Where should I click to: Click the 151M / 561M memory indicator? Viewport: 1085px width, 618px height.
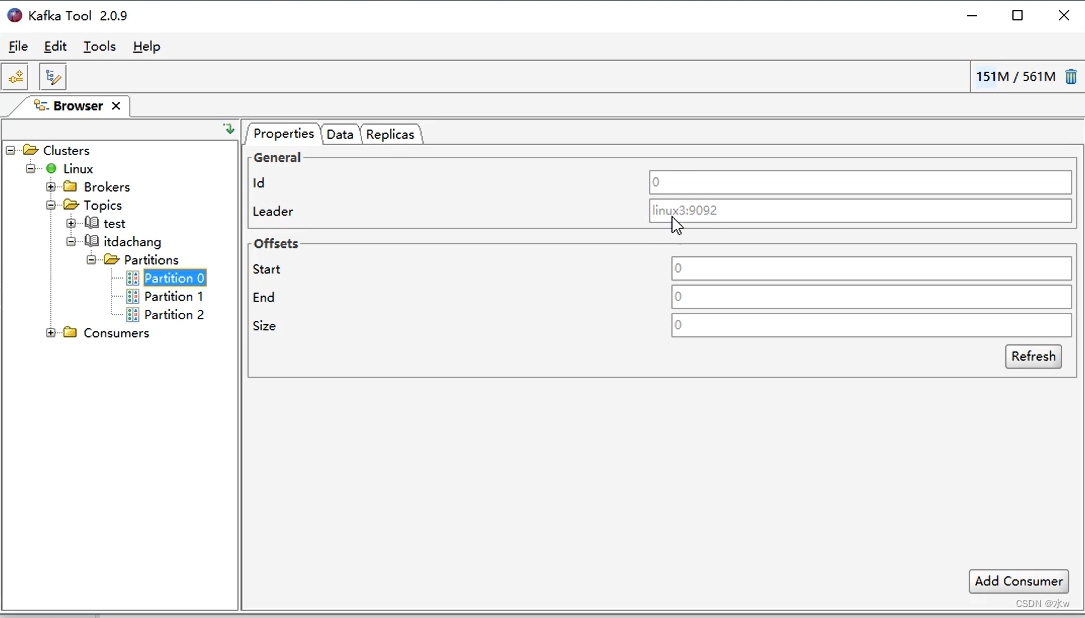tap(1015, 76)
